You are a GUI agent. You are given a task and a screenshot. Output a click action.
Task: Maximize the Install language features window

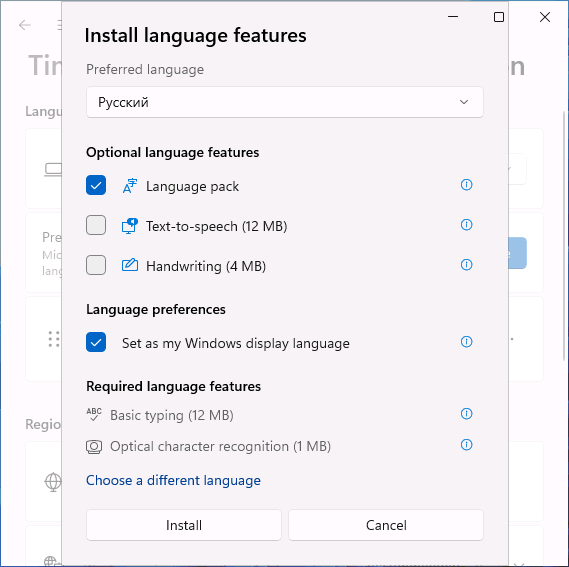[x=499, y=17]
